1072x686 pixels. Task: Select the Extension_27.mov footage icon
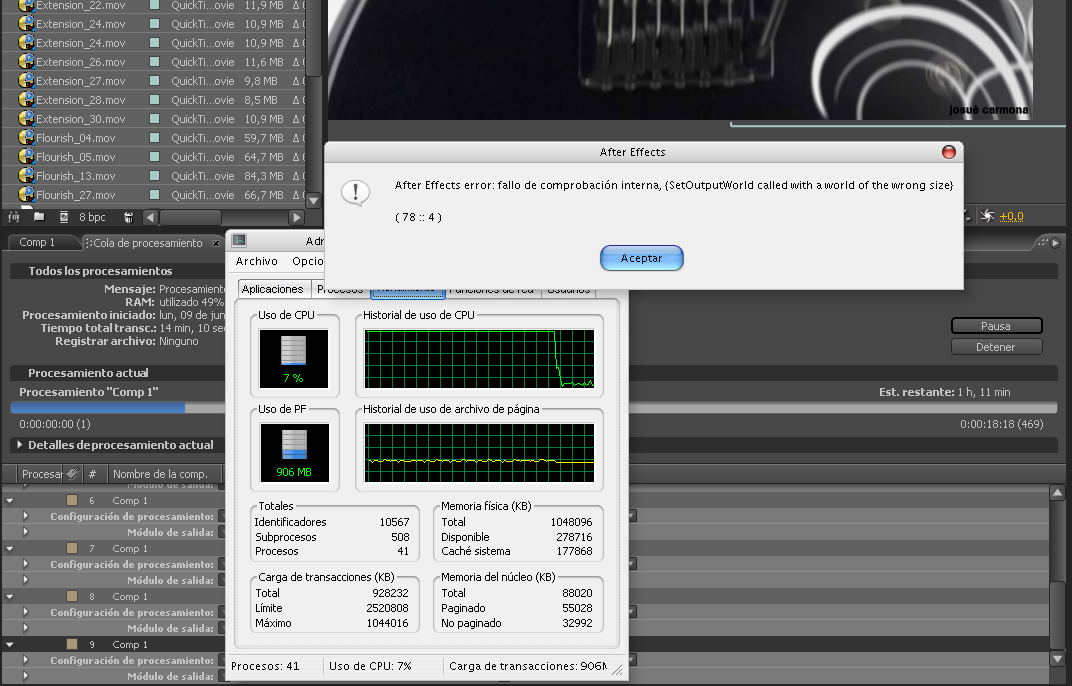tap(26, 81)
